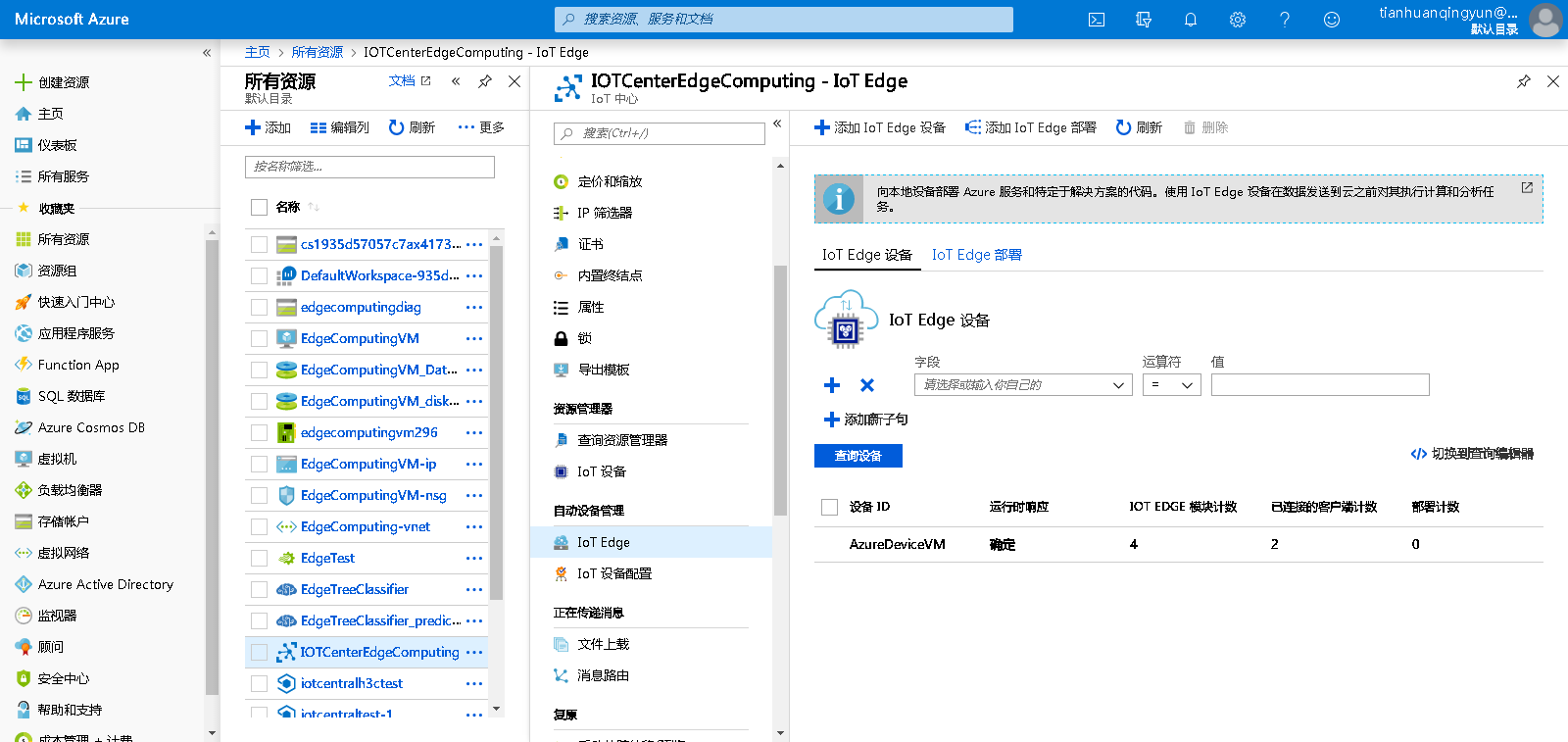Open the operator dropdown
1568x742 pixels.
(x=1172, y=385)
